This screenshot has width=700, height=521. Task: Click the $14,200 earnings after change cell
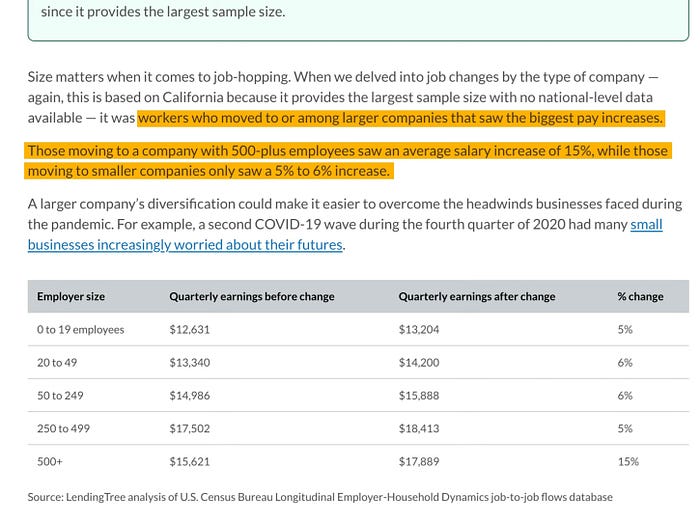[419, 363]
